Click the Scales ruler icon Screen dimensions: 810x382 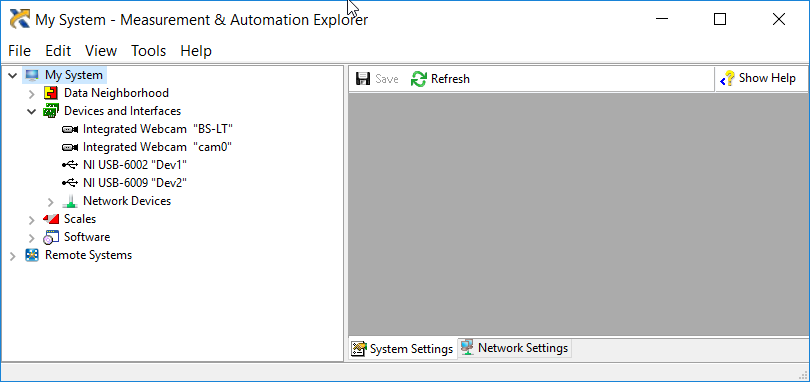[x=51, y=219]
